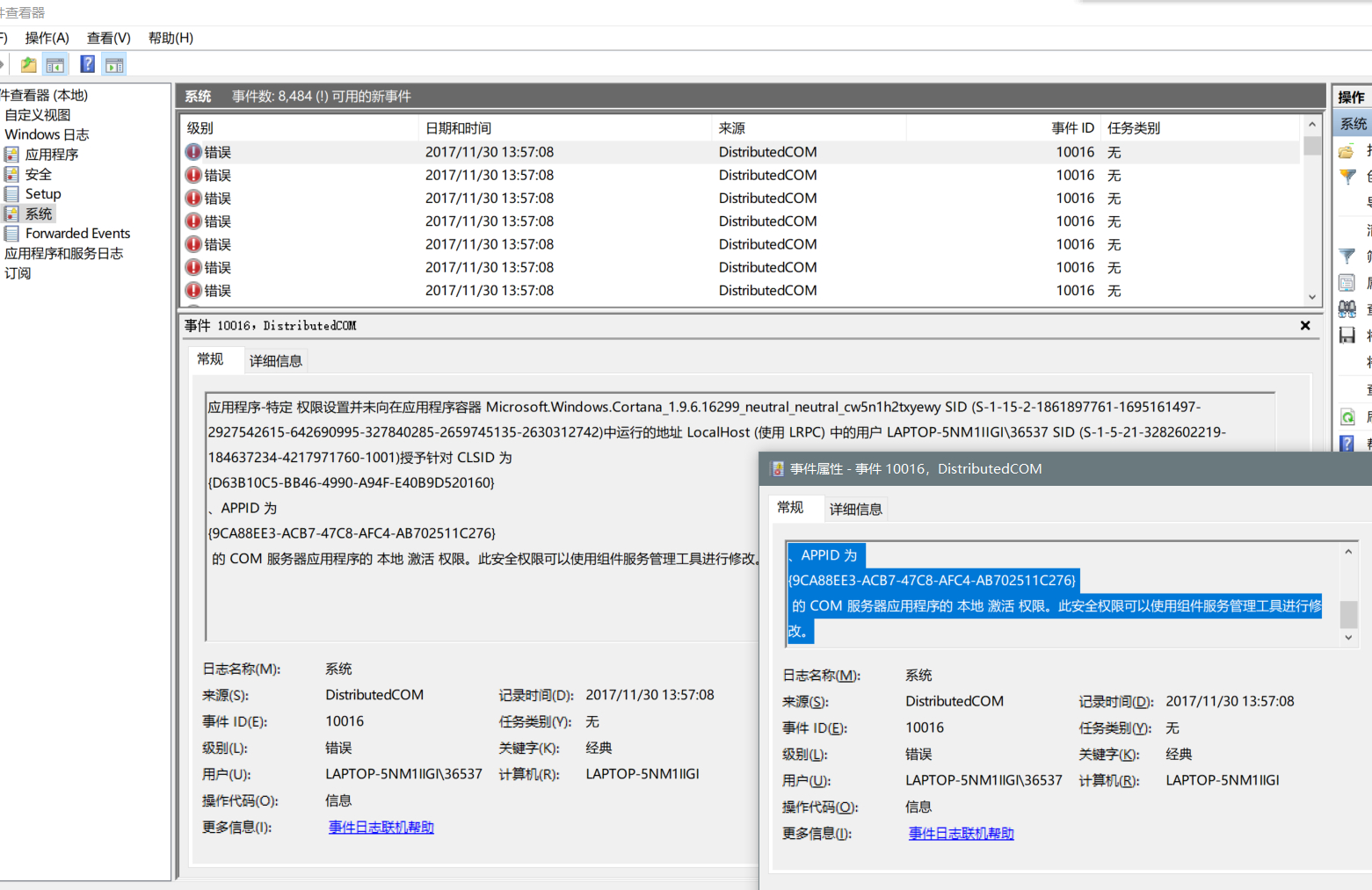Sort events by the 事件 ID column header
Screen dimensions: 1372x890
(1003, 128)
